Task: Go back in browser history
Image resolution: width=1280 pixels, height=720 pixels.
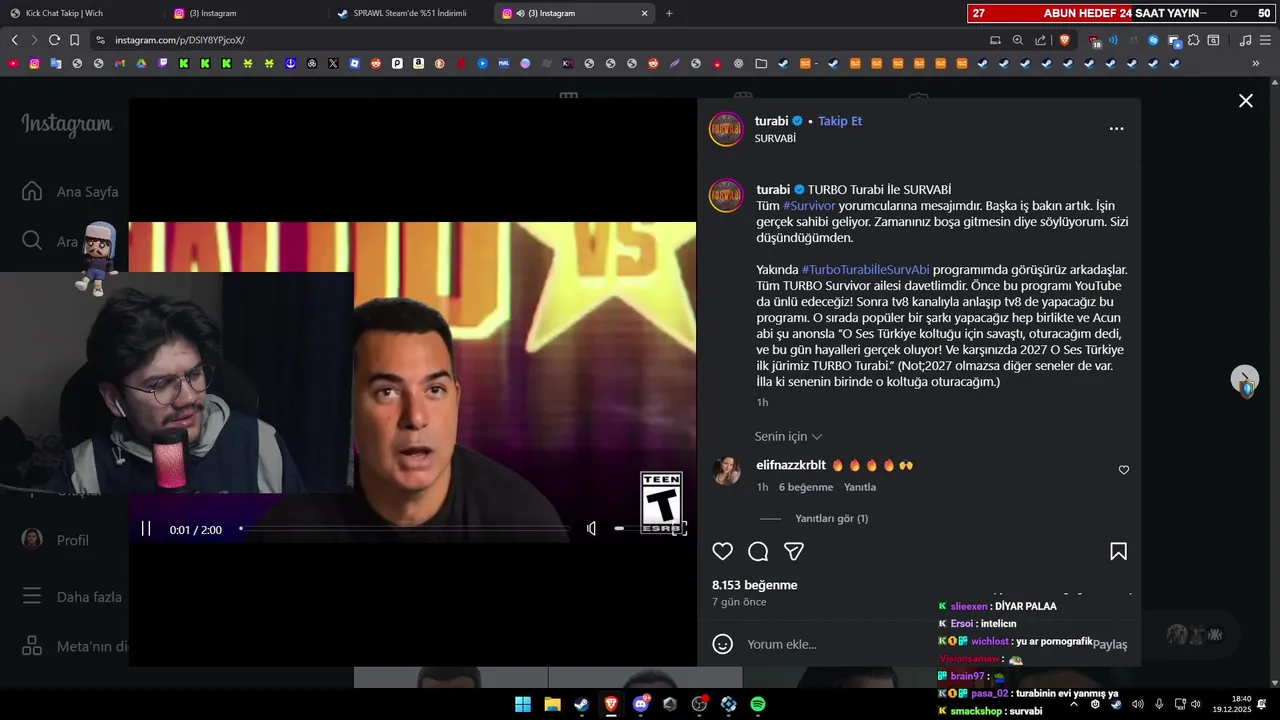Action: (x=14, y=40)
